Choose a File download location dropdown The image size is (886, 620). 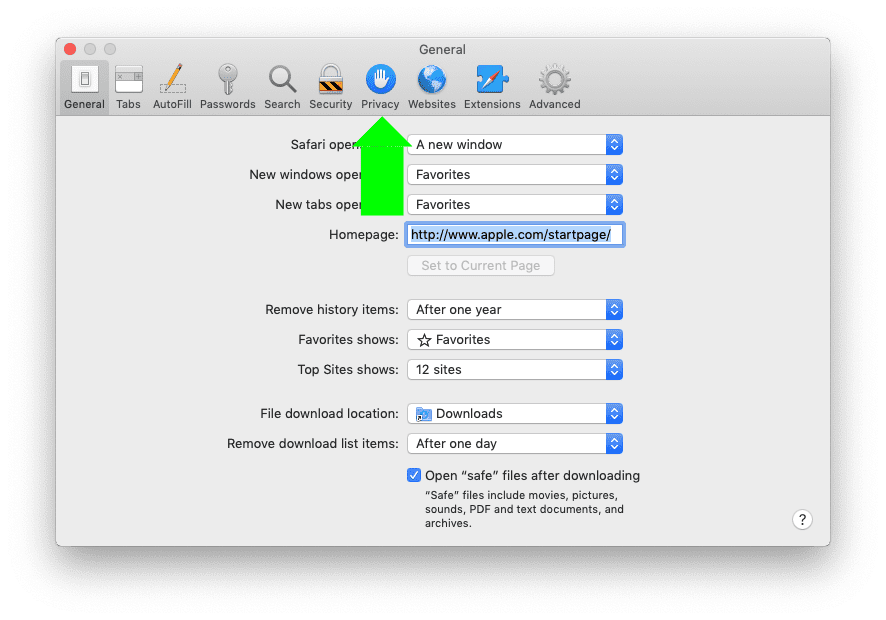click(x=515, y=414)
